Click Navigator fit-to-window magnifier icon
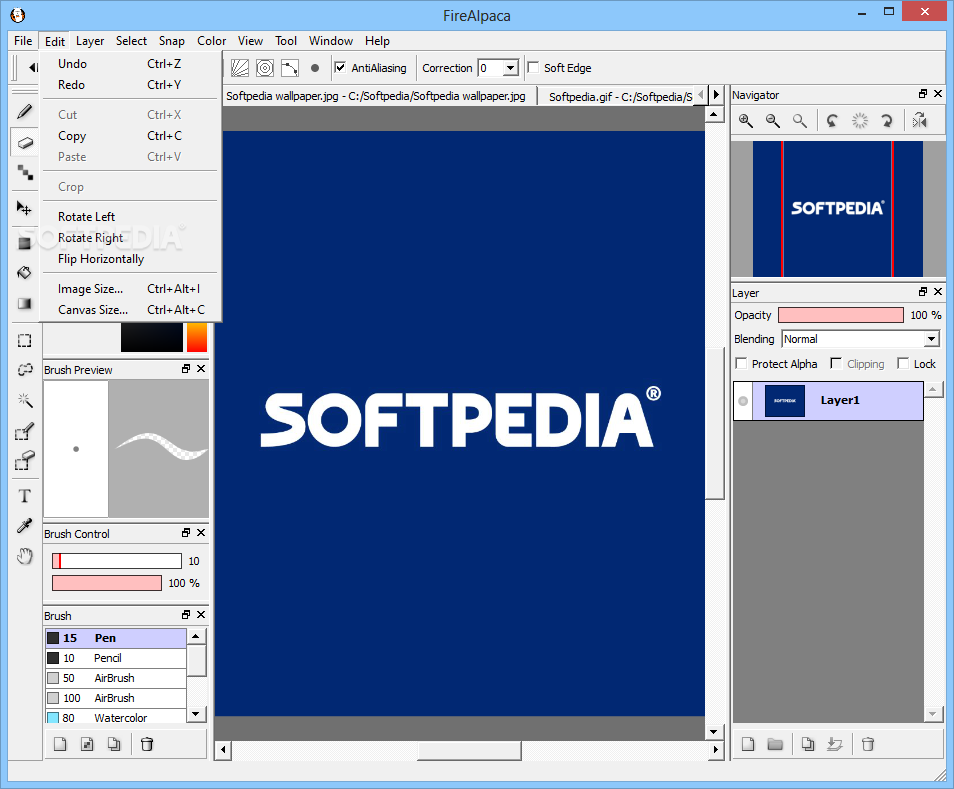The width and height of the screenshot is (954, 789). tap(799, 121)
